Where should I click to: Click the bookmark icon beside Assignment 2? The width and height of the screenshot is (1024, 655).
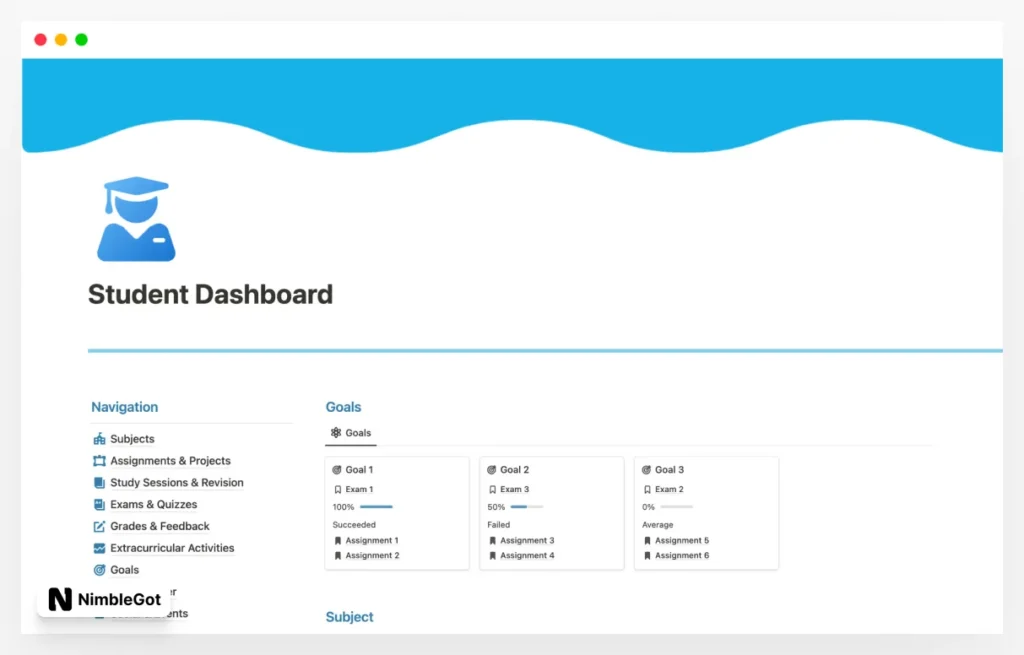coord(338,556)
